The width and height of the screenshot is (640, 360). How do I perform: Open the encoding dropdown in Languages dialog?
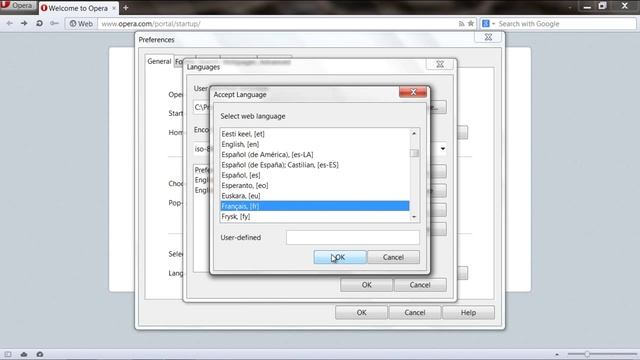point(442,149)
